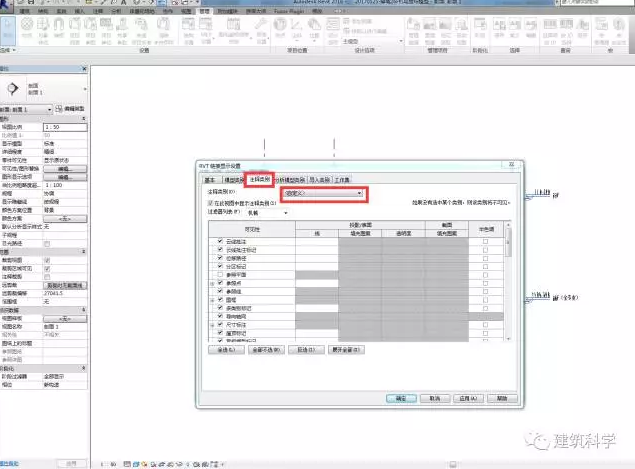Uncheck the 屋顶标记 visibility checkbox

pos(220,333)
